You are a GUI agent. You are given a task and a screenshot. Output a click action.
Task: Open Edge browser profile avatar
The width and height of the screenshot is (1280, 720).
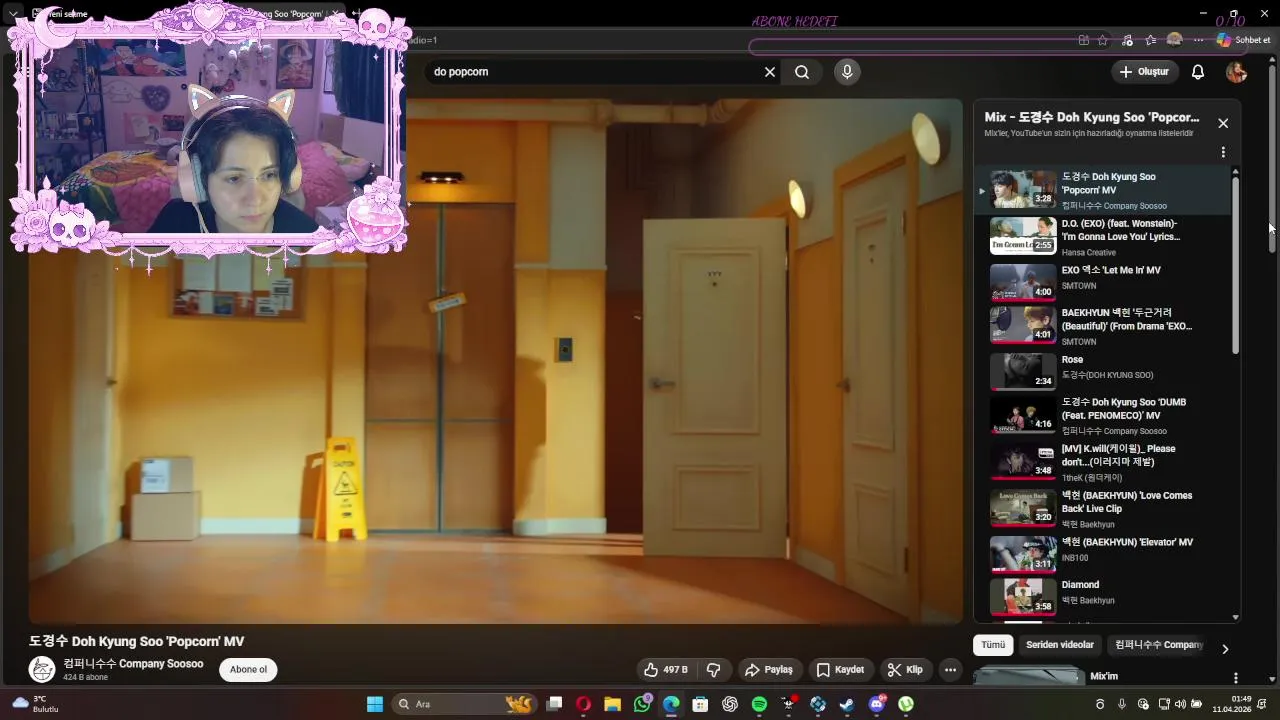pos(1175,40)
